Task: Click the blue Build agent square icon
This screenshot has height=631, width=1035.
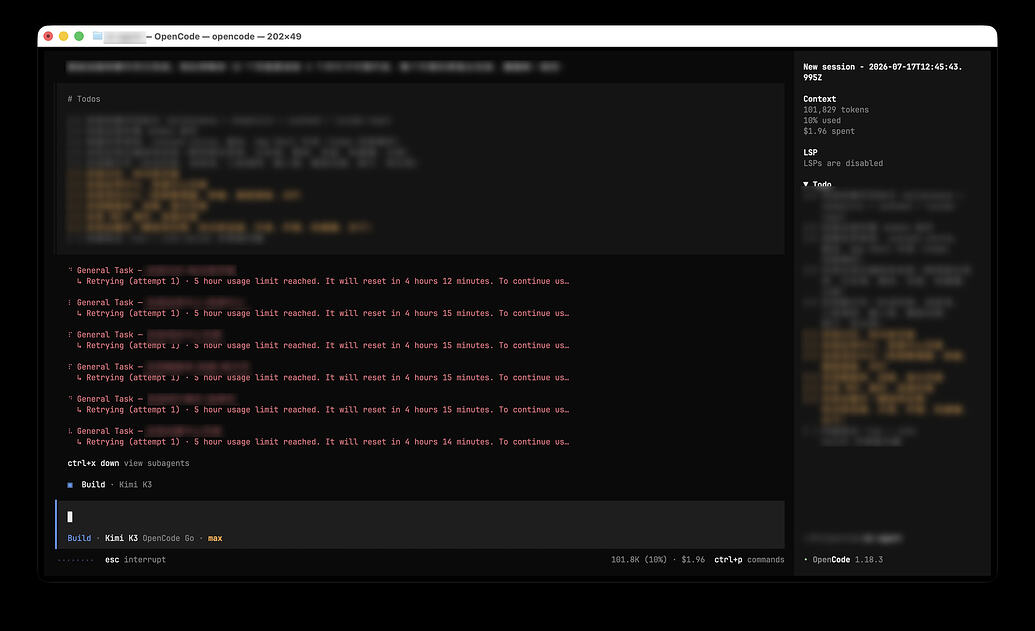Action: [x=70, y=485]
